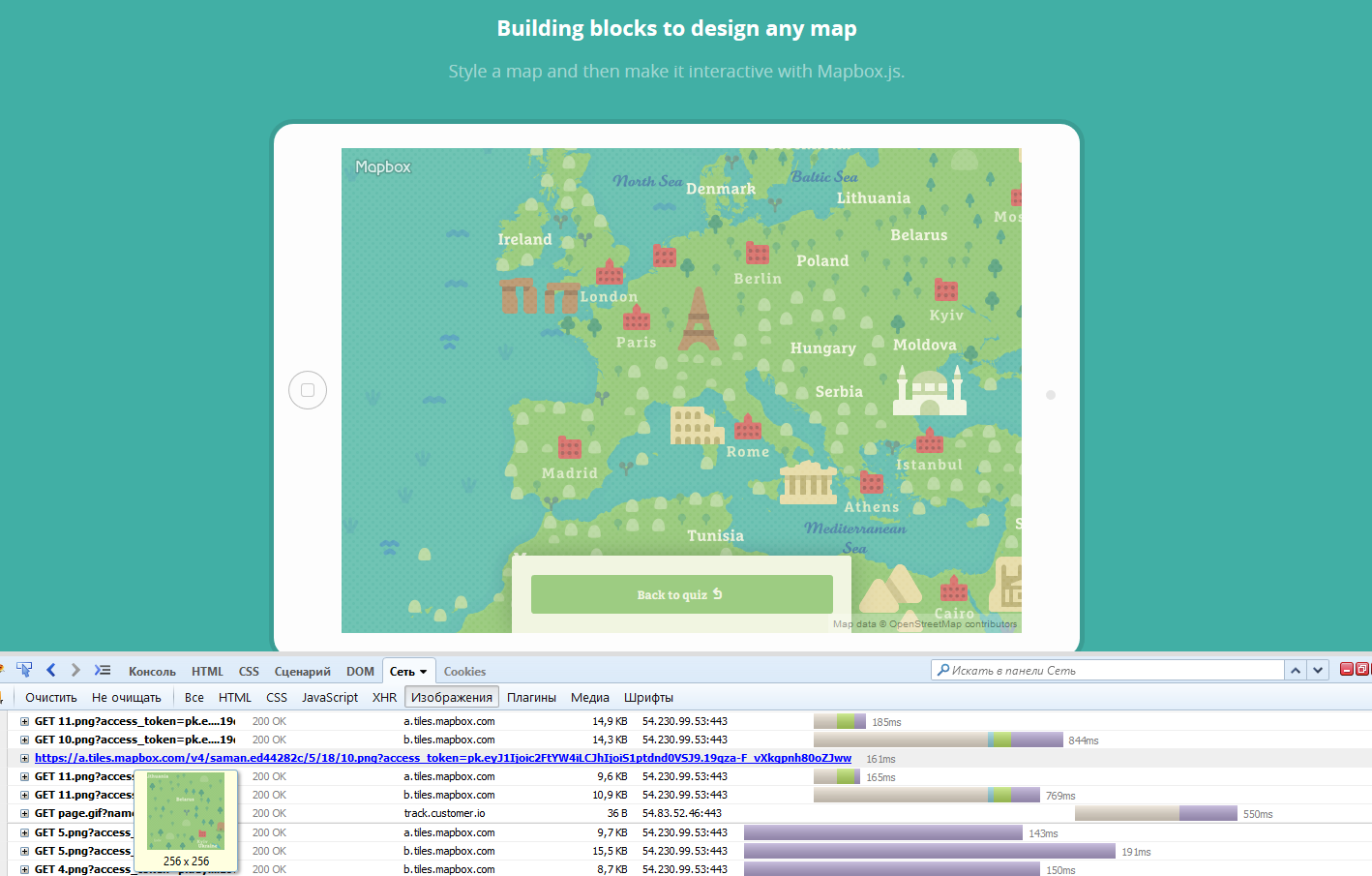Open the DOM panel tab
The height and width of the screenshot is (876, 1372).
360,671
